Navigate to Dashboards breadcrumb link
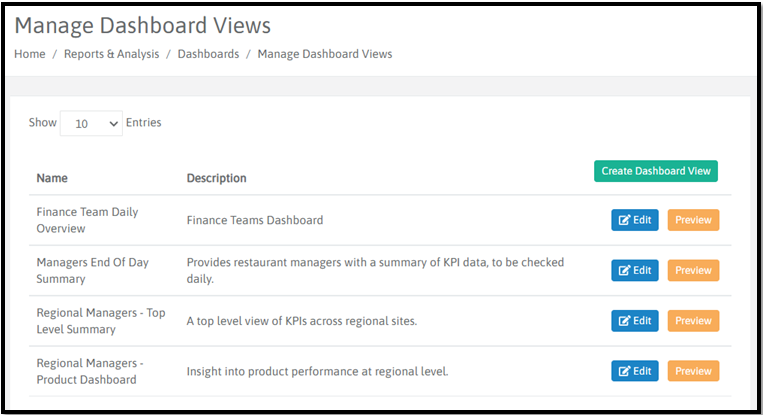Image resolution: width=763 pixels, height=415 pixels. tap(208, 54)
